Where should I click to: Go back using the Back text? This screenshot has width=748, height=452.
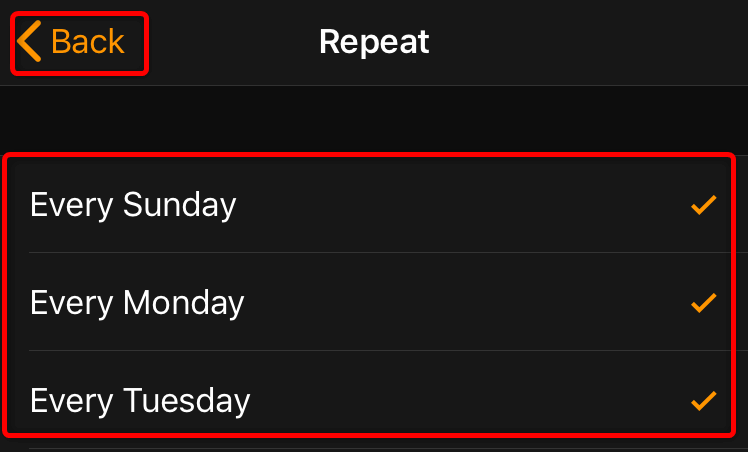click(88, 42)
